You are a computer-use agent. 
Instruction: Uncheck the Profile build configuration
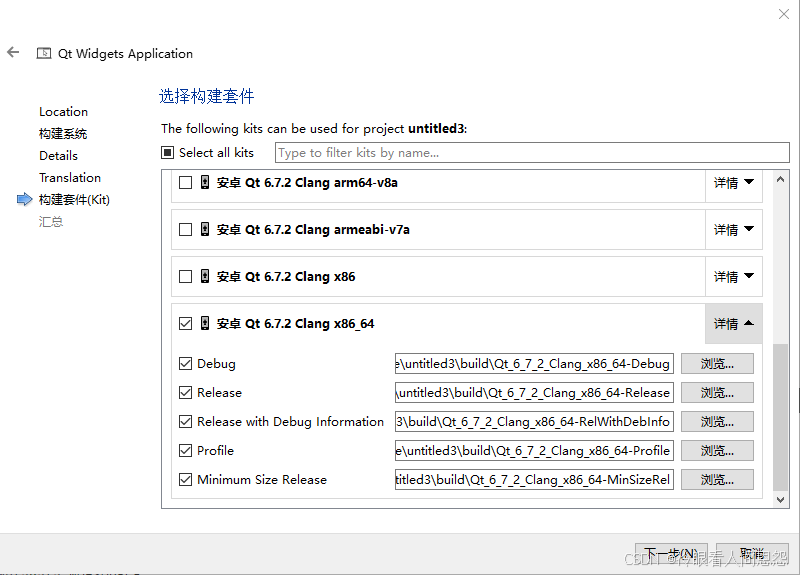185,451
